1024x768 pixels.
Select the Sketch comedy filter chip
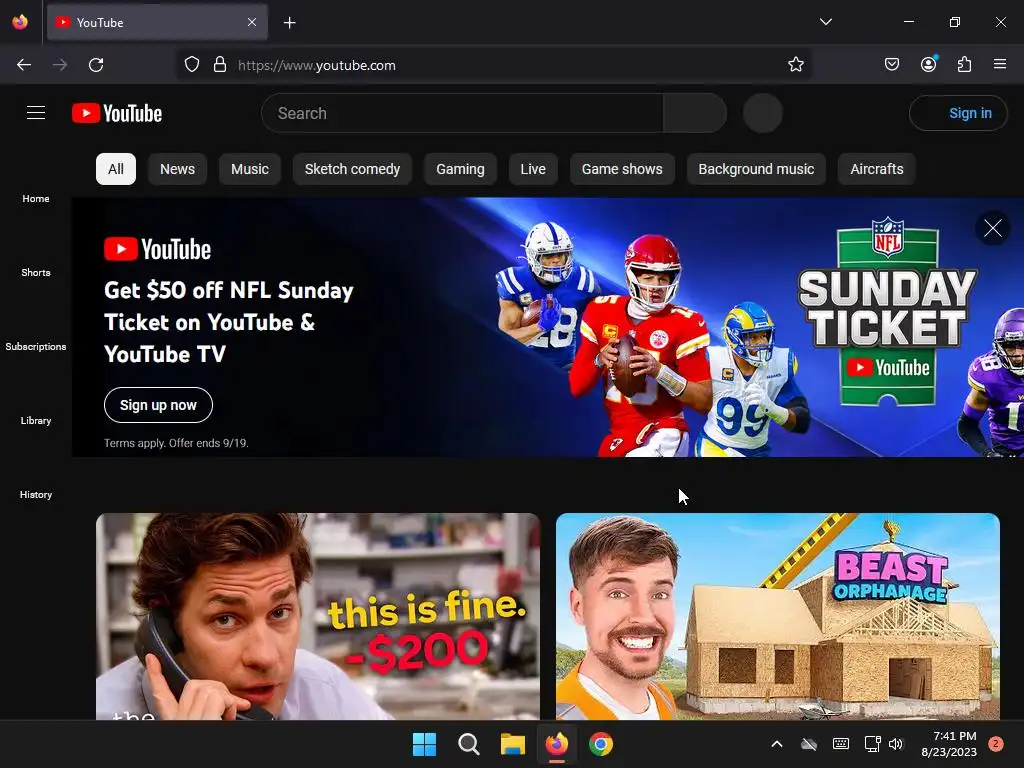pos(353,169)
